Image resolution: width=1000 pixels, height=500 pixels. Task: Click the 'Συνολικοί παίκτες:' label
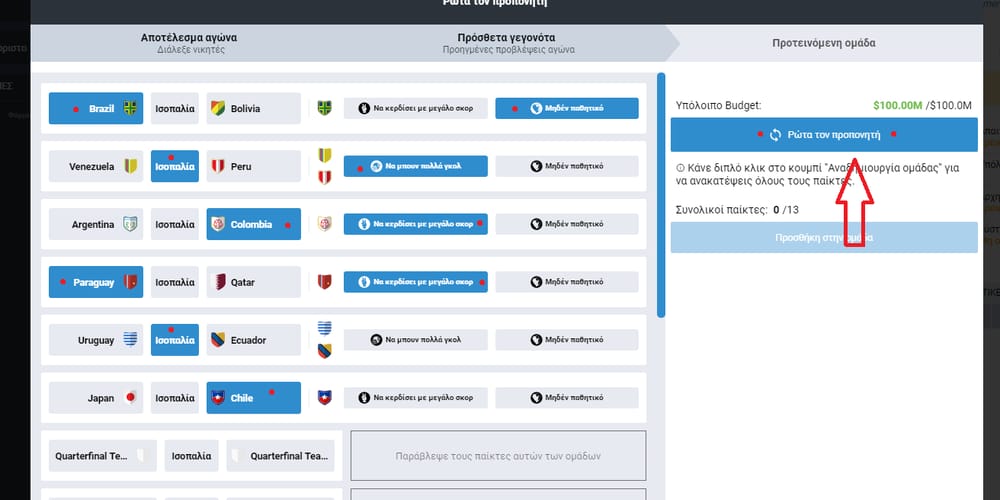[722, 209]
